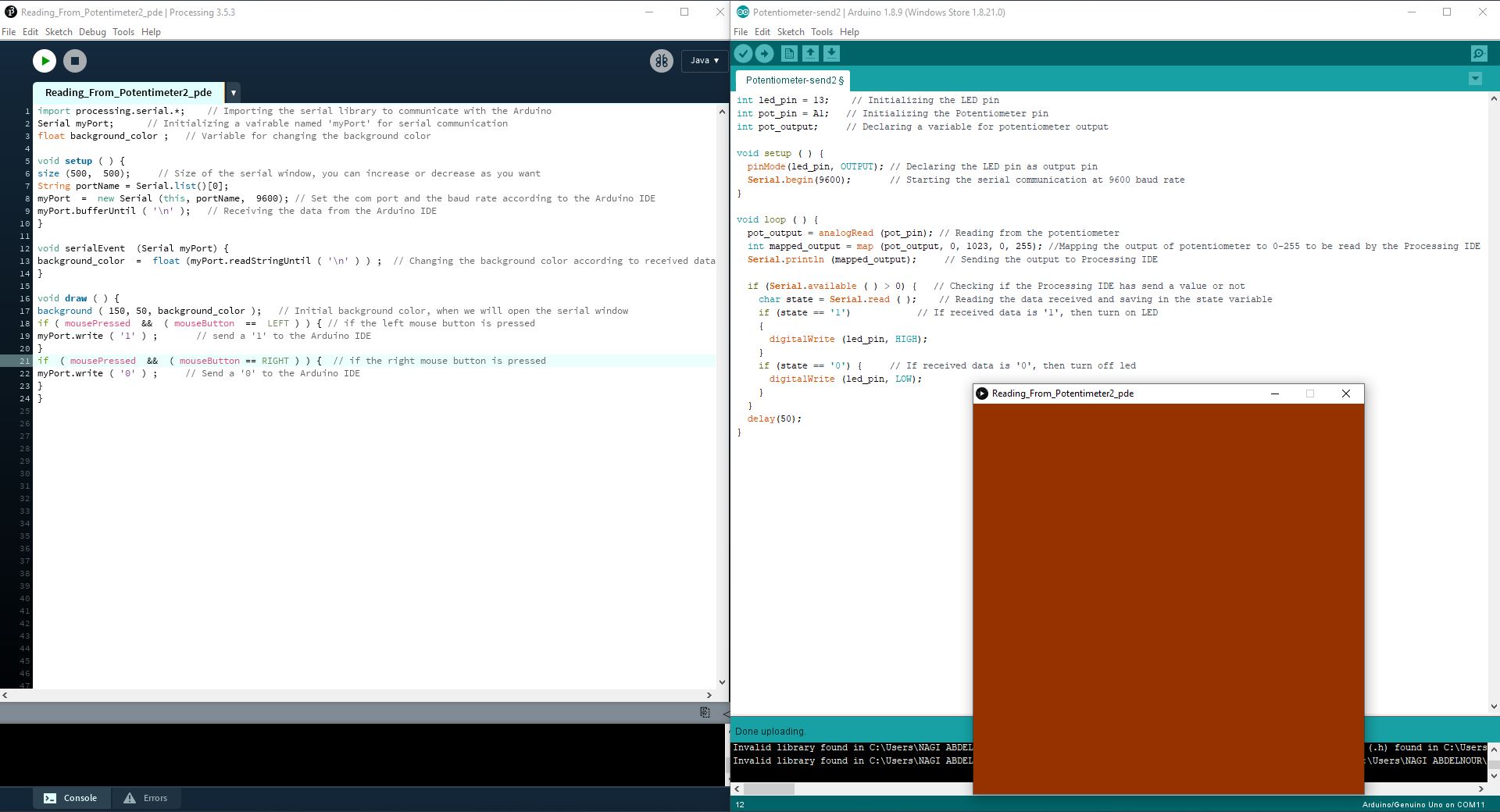The image size is (1500, 812).
Task: Click Processing editor scroll down arrow
Action: point(722,682)
